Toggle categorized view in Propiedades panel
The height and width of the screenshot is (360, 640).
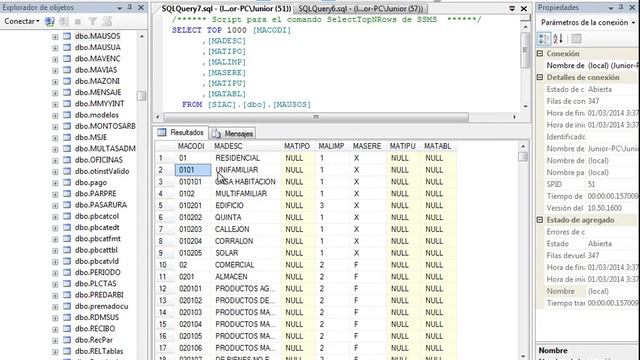click(544, 39)
